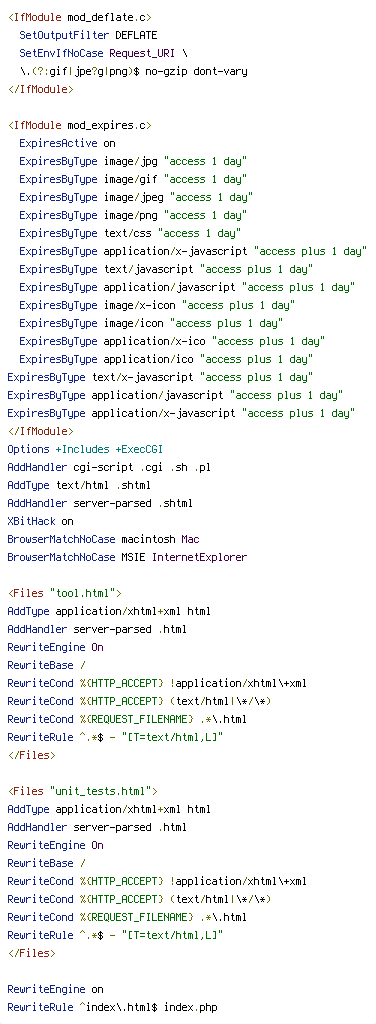Select the ExpiresByType text/css line
Image resolution: width=376 pixels, height=1024 pixels.
[x=131, y=233]
